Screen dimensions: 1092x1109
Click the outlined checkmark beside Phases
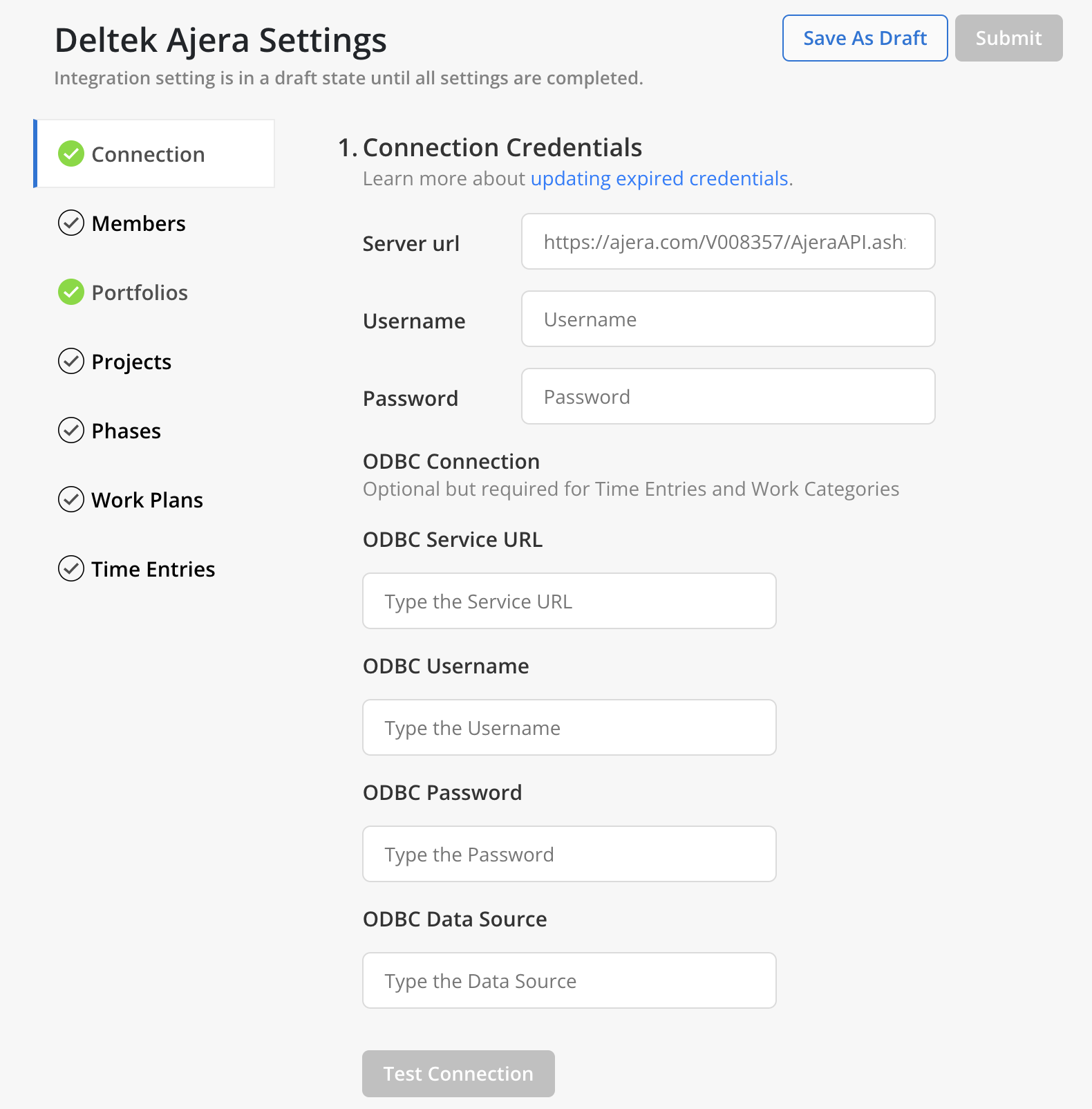70,430
